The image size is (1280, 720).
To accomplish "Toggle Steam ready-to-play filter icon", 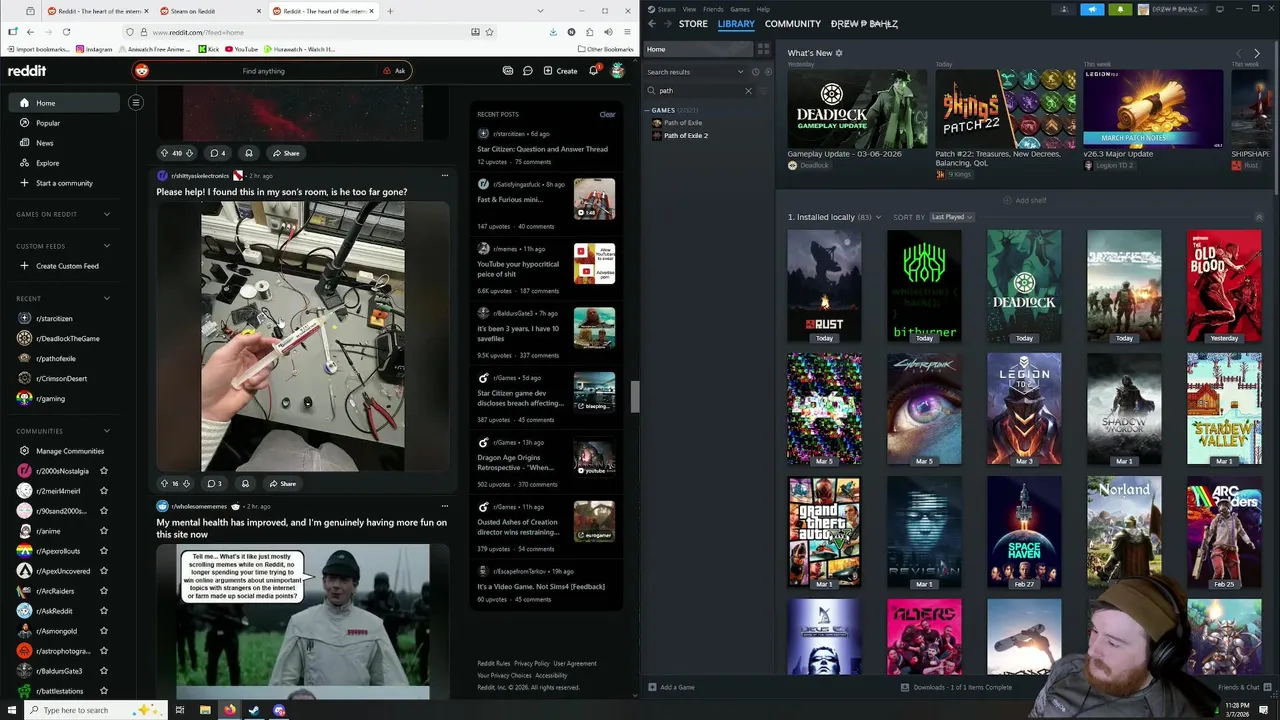I will [768, 72].
